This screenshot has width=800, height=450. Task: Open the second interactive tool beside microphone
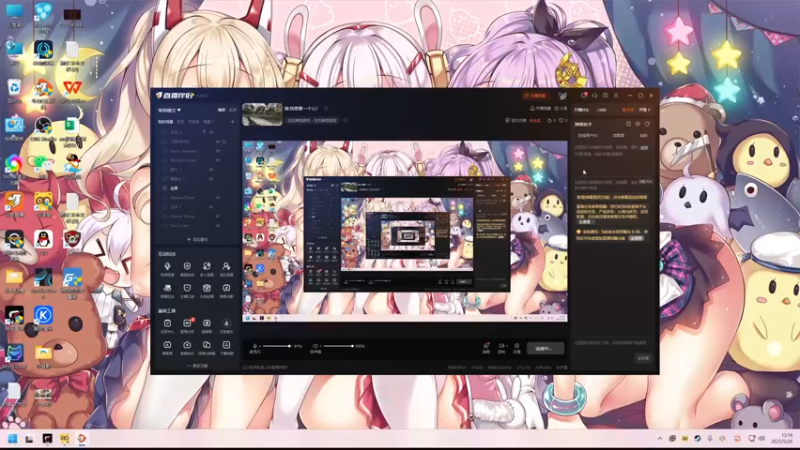pyautogui.click(x=187, y=268)
